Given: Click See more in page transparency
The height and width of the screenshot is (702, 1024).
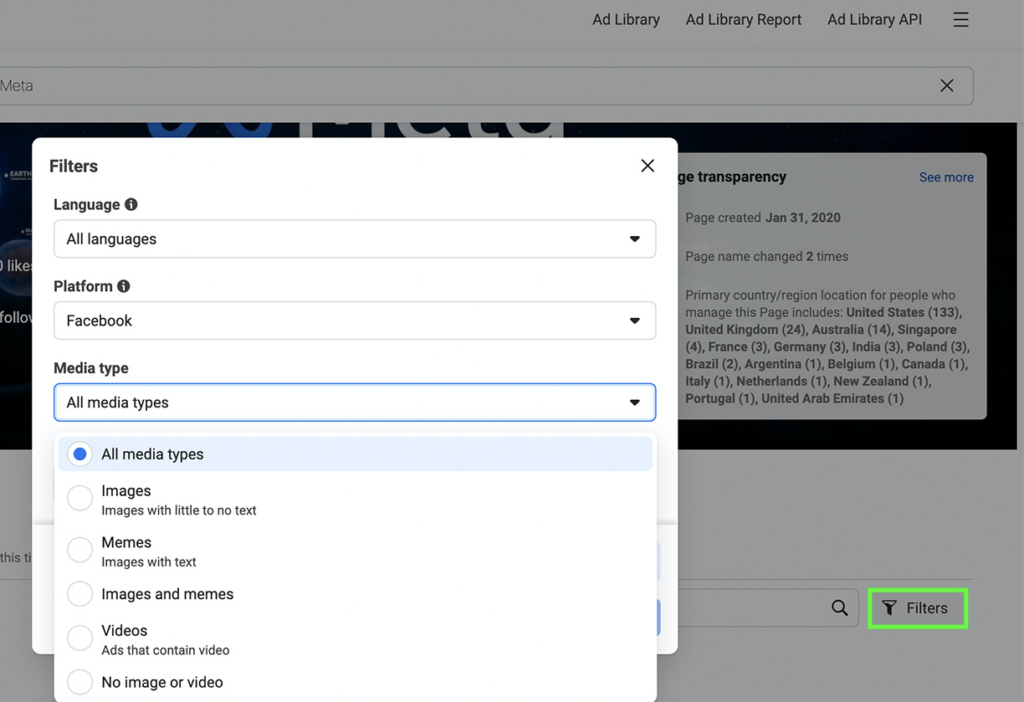Looking at the screenshot, I should click(x=945, y=177).
